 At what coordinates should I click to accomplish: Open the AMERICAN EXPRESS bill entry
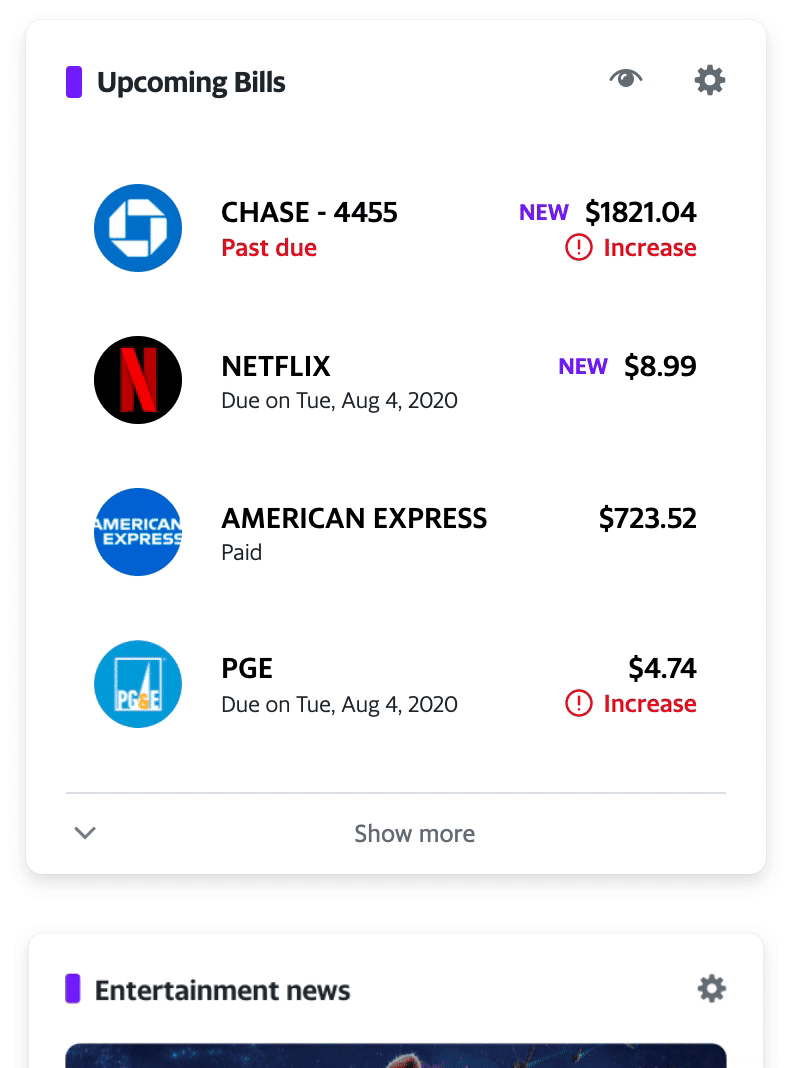tap(396, 532)
